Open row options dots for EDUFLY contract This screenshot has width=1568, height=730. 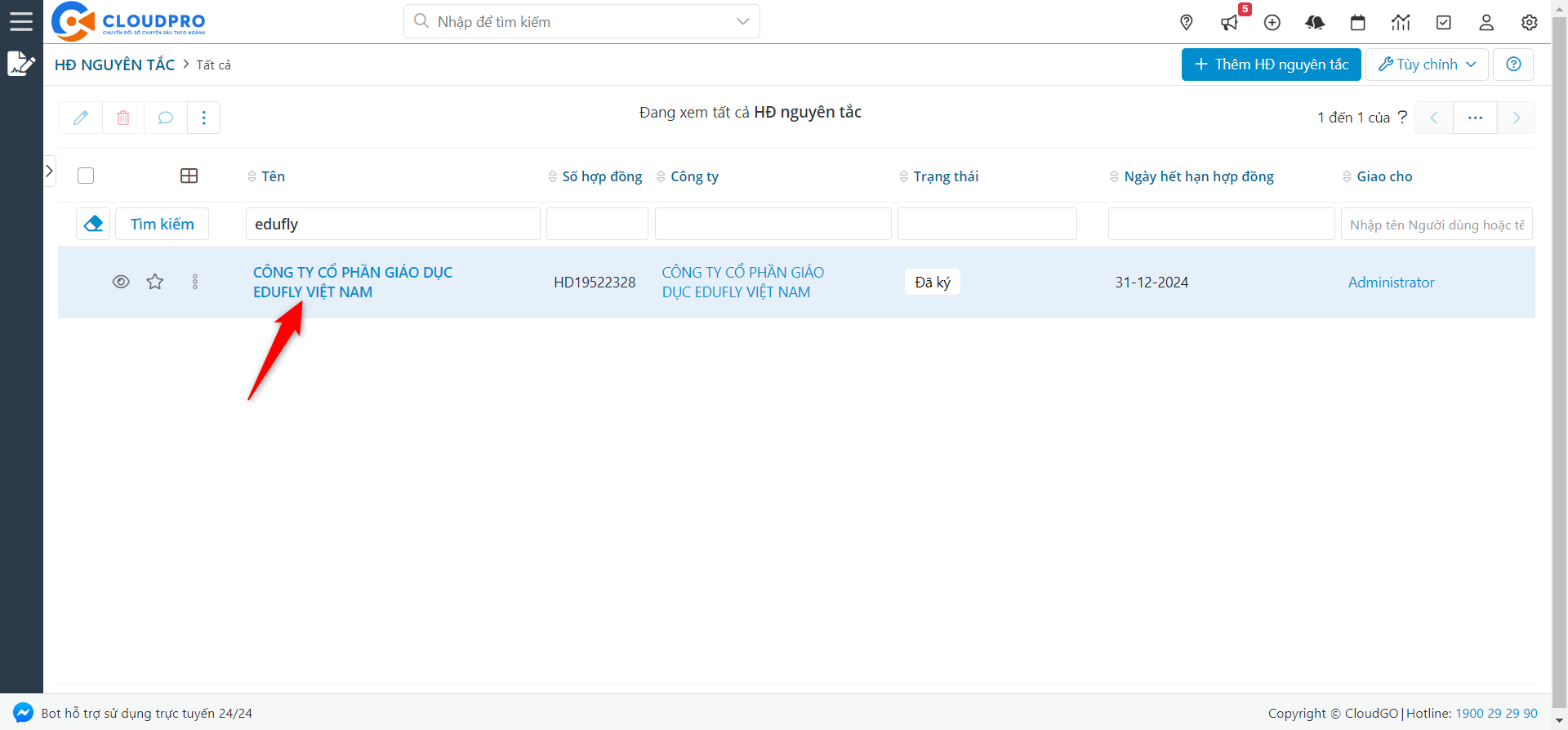click(x=195, y=282)
